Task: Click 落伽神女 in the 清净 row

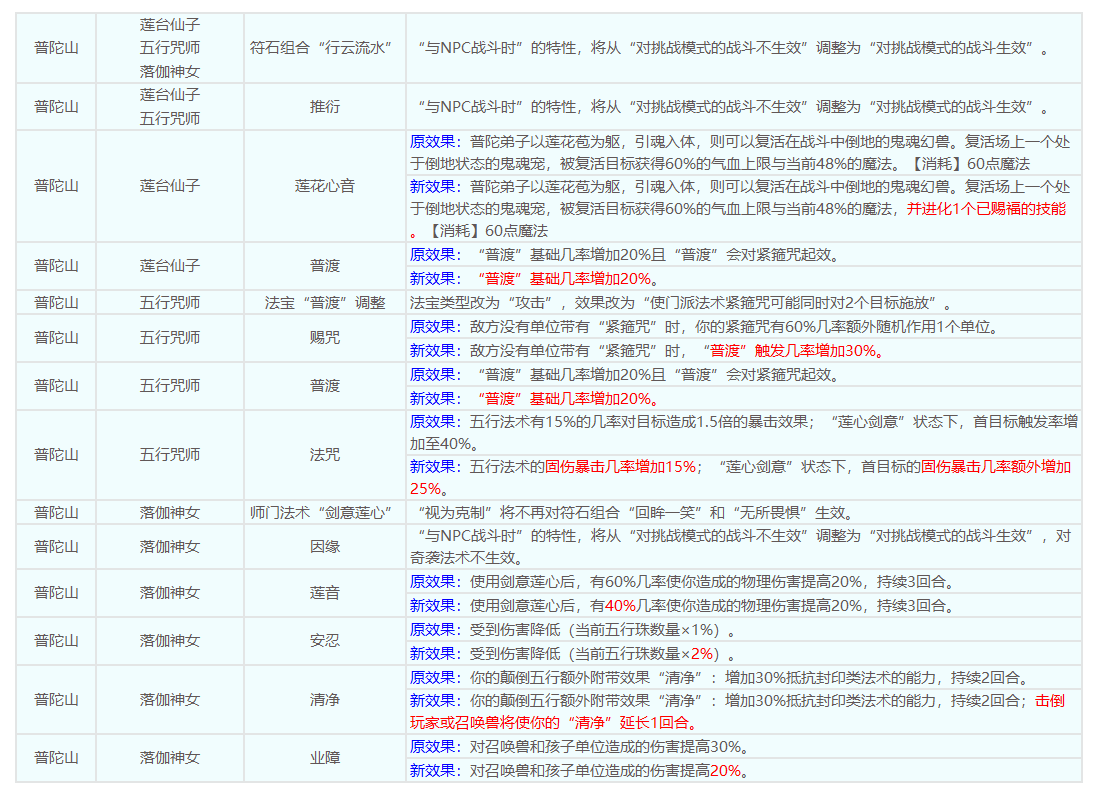Action: (170, 699)
